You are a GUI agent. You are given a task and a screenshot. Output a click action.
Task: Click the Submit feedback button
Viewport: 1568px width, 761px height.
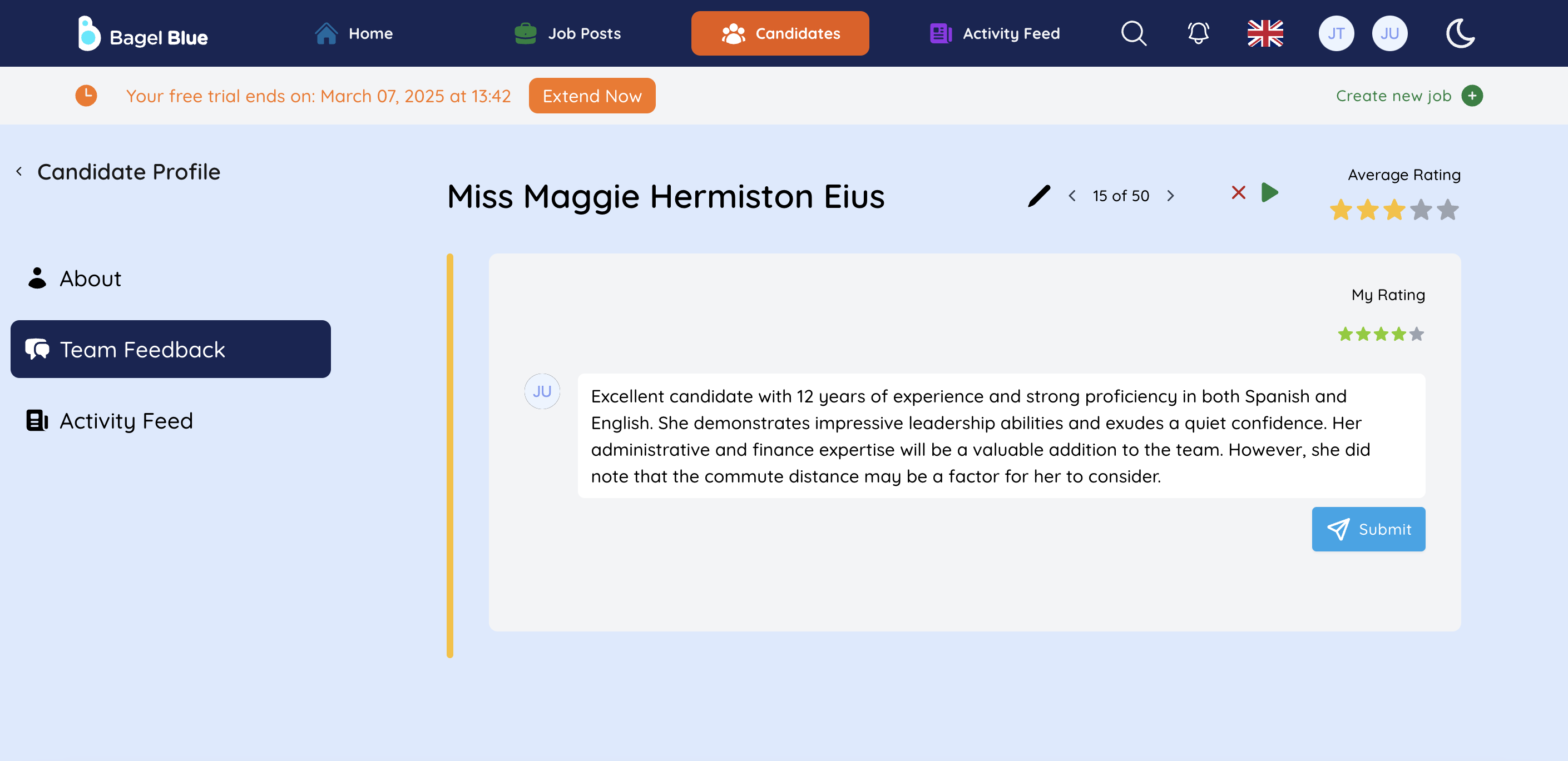point(1368,528)
